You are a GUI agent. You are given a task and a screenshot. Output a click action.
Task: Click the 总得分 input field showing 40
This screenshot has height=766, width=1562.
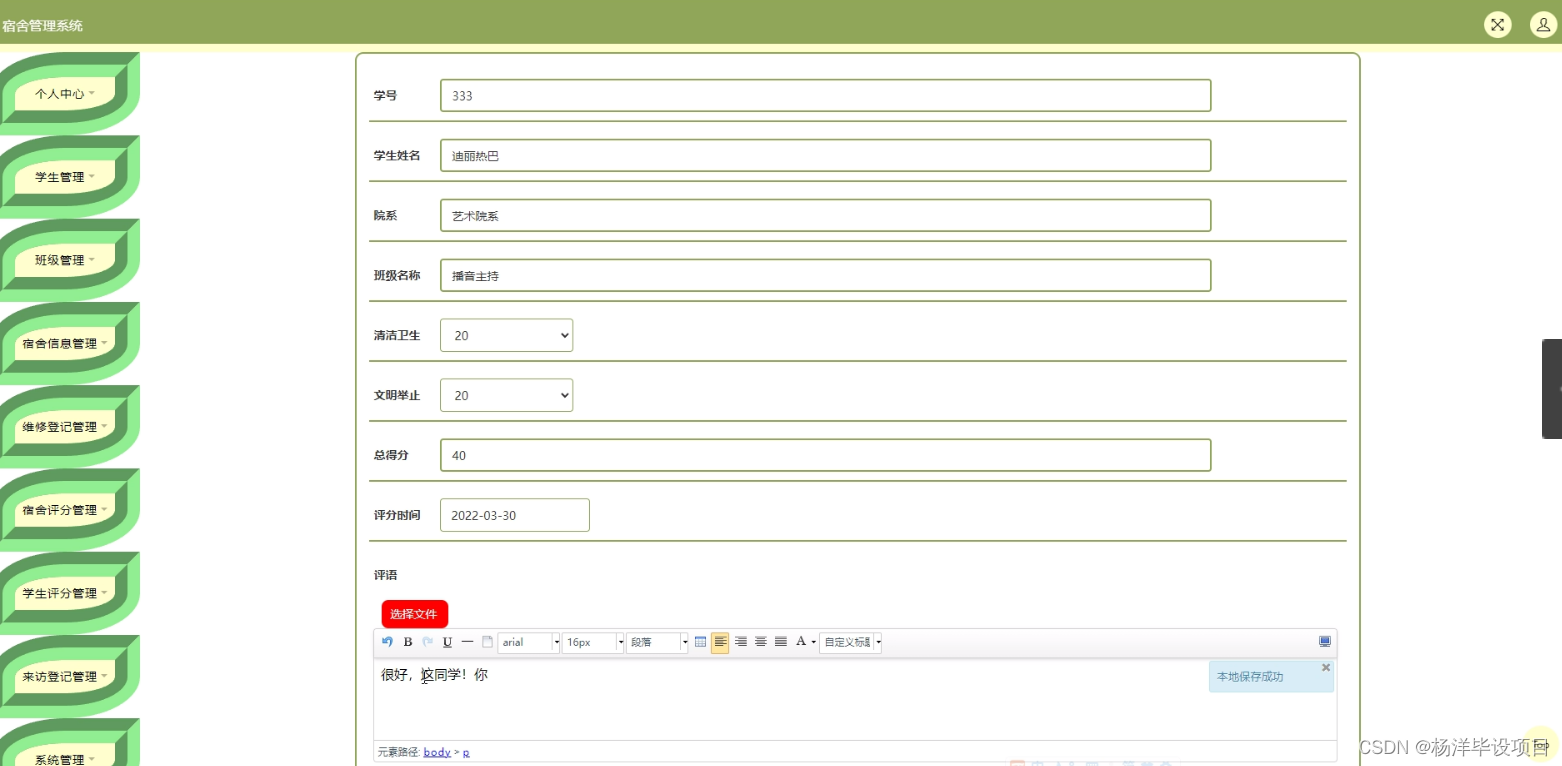[825, 455]
